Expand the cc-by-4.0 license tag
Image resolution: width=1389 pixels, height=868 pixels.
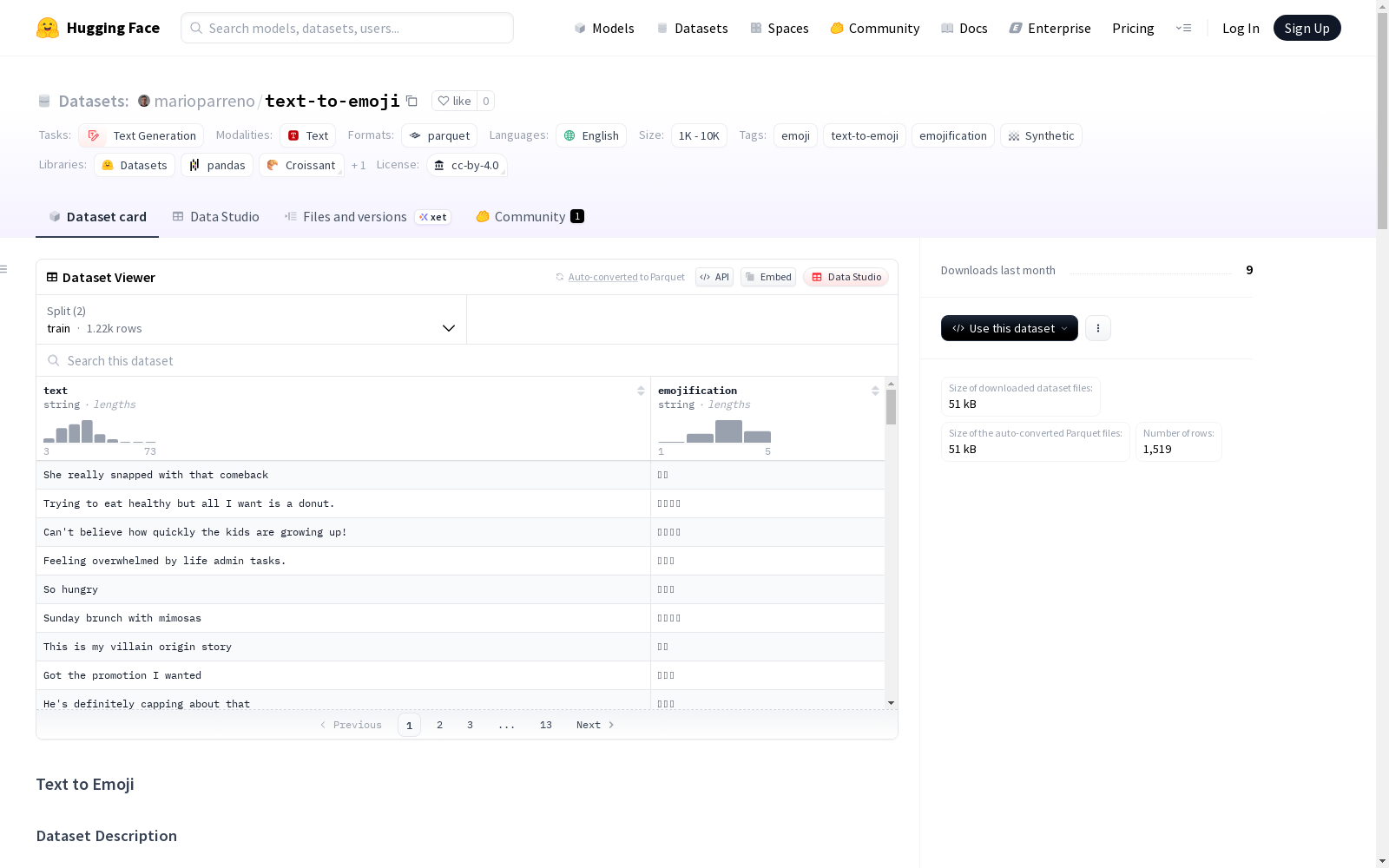point(467,165)
